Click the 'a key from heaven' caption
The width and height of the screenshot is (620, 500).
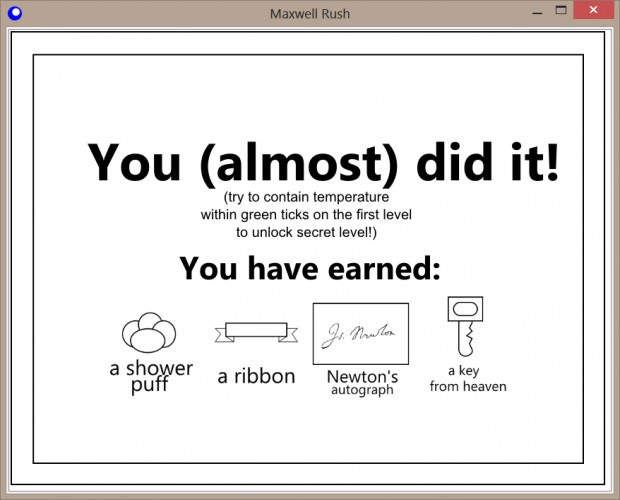(468, 379)
